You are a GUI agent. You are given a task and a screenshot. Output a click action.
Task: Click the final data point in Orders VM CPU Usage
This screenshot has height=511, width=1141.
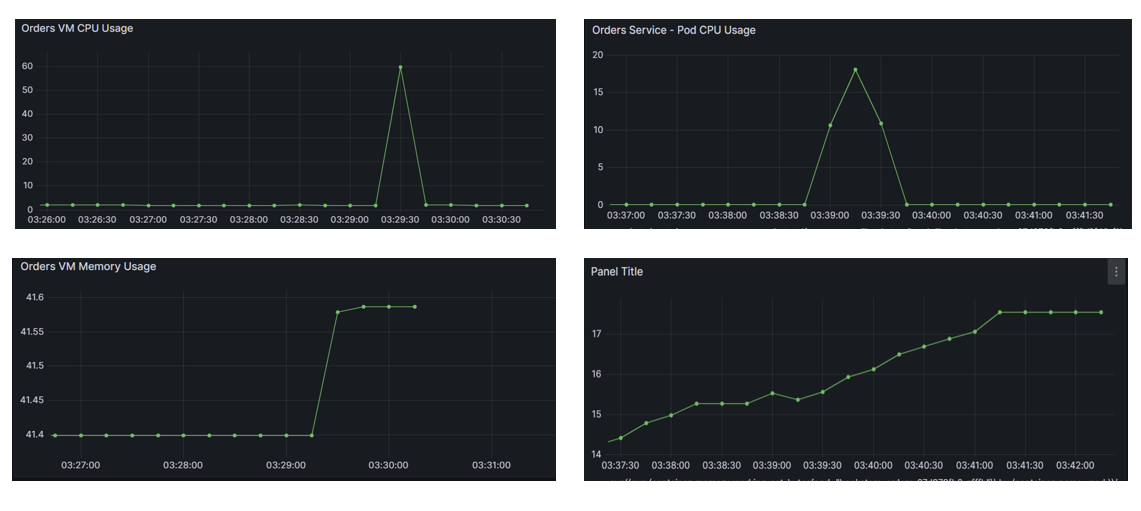527,205
